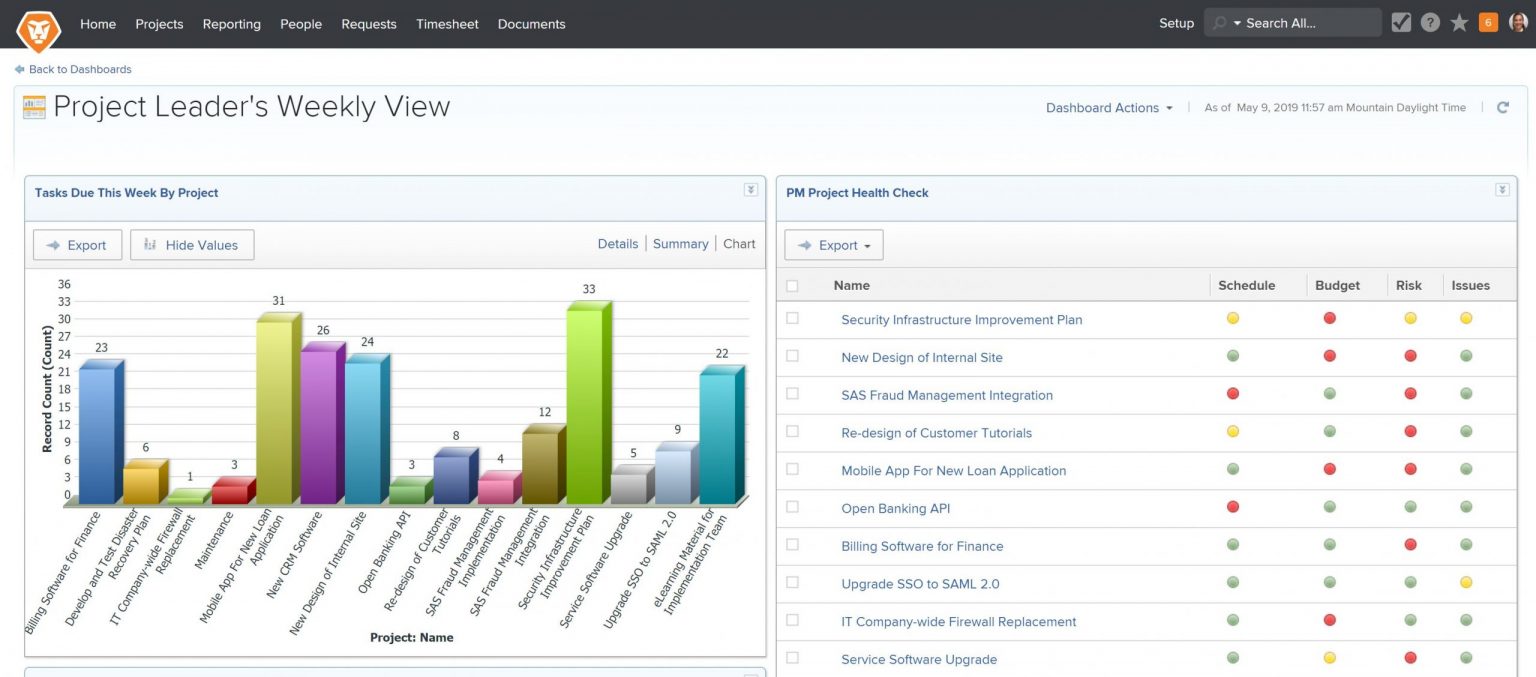Collapse the Tasks Due This Week widget
Viewport: 1536px width, 677px height.
pyautogui.click(x=750, y=189)
